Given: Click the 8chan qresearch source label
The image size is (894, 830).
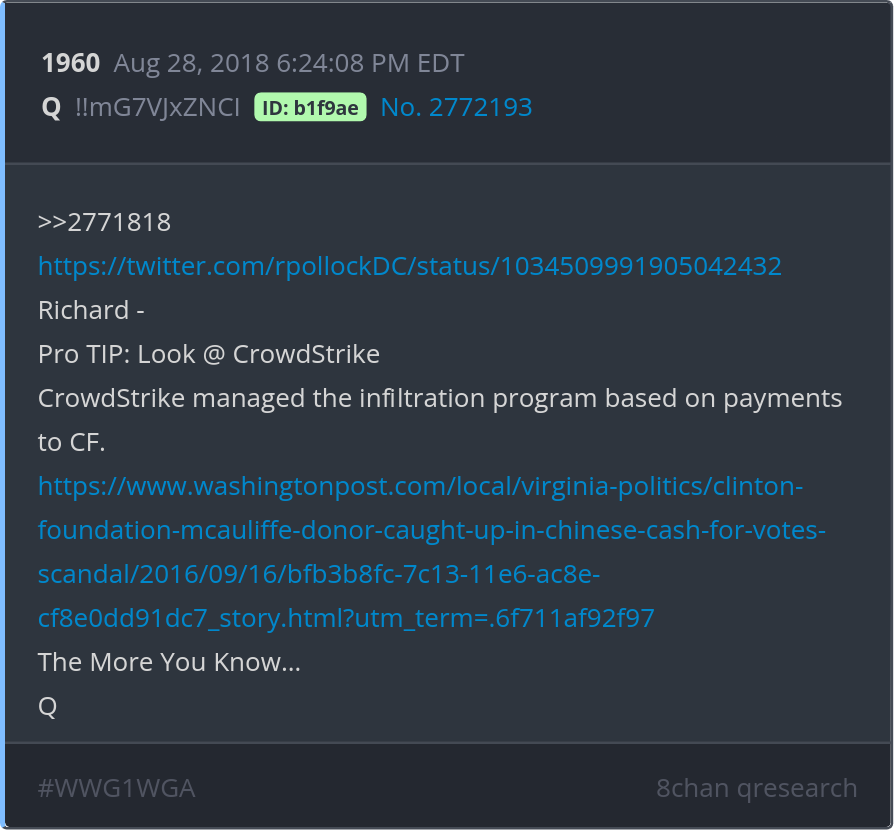Looking at the screenshot, I should 756,788.
